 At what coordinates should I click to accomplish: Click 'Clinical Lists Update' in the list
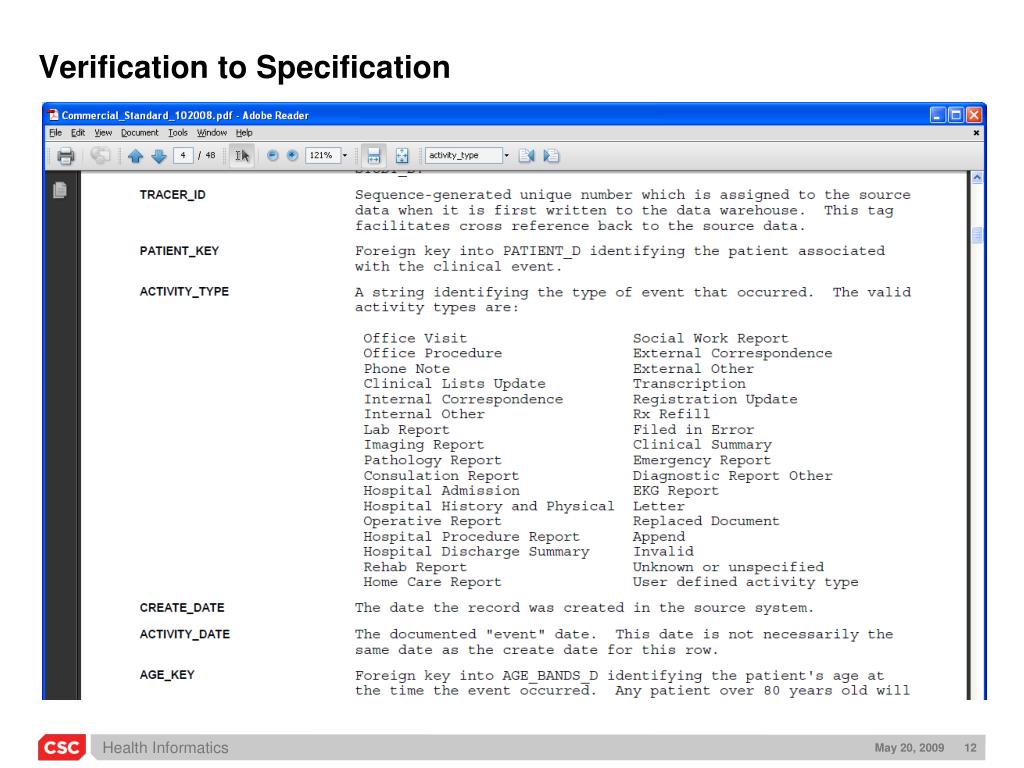[455, 384]
